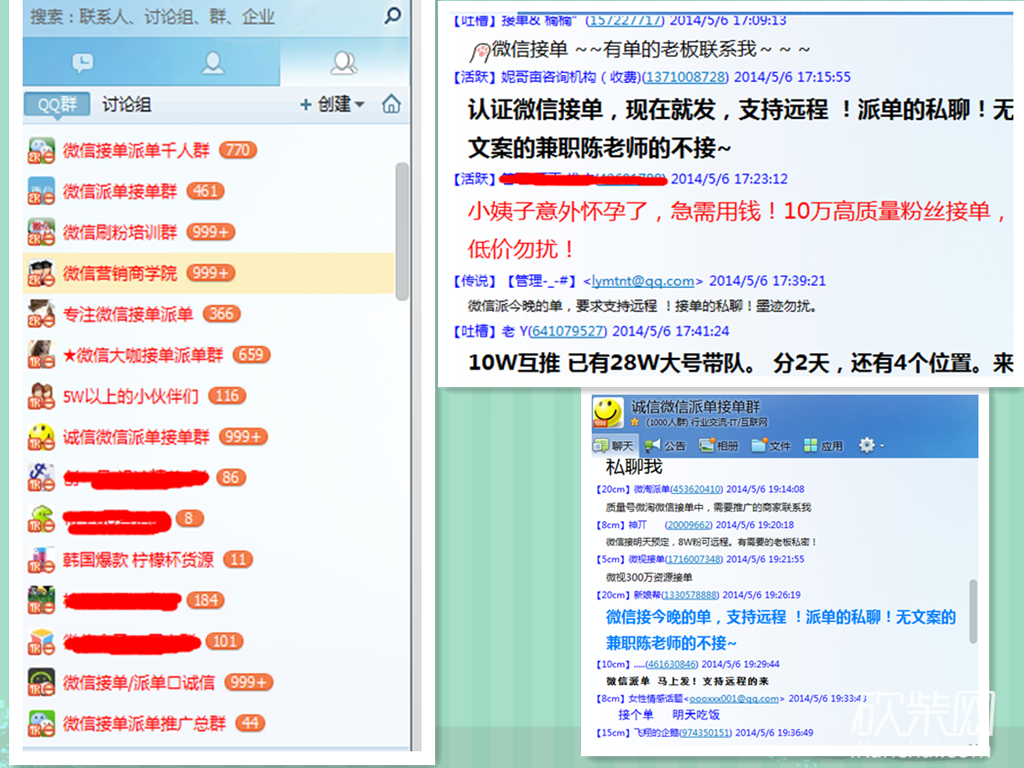This screenshot has width=1024, height=768.
Task: Select the 讨论组 tab
Action: 126,104
